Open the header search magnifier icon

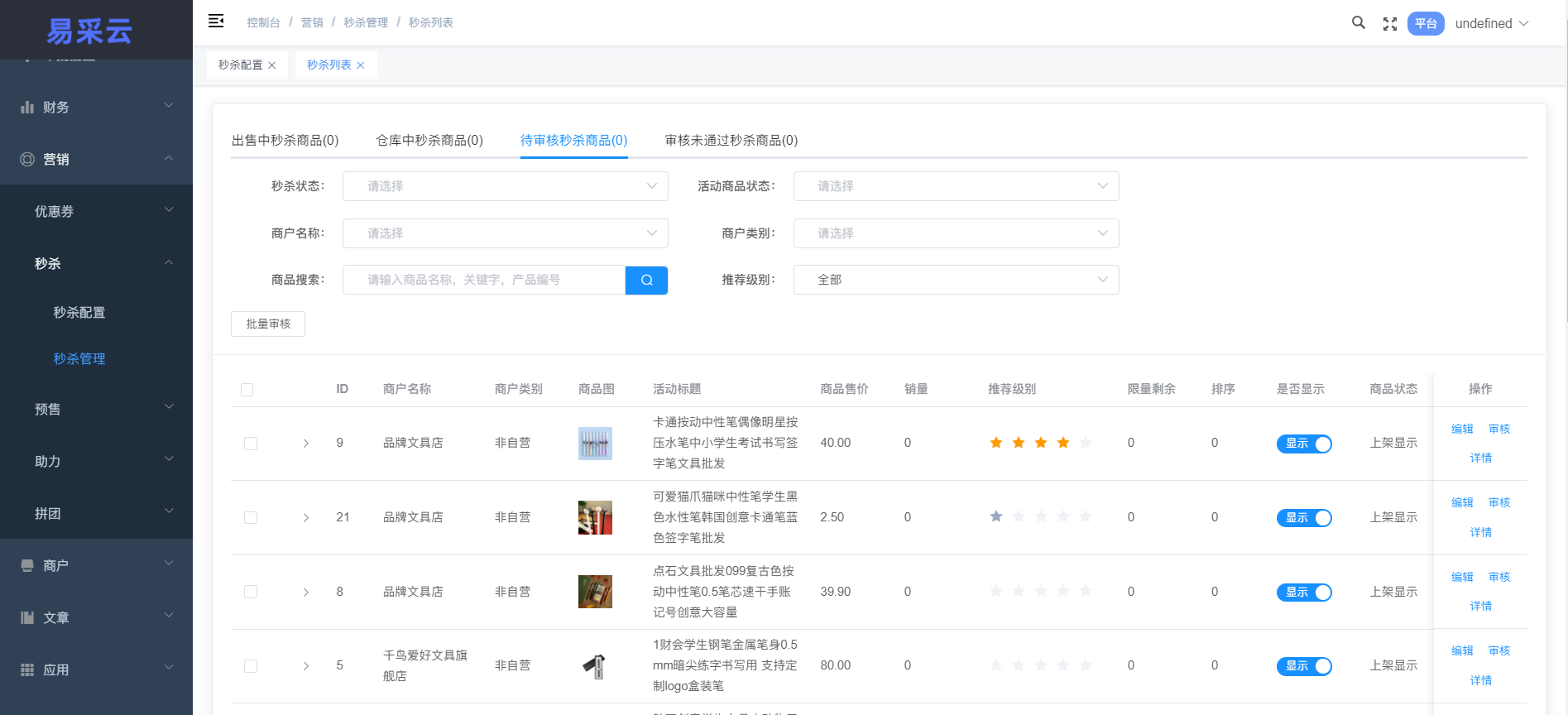1358,23
